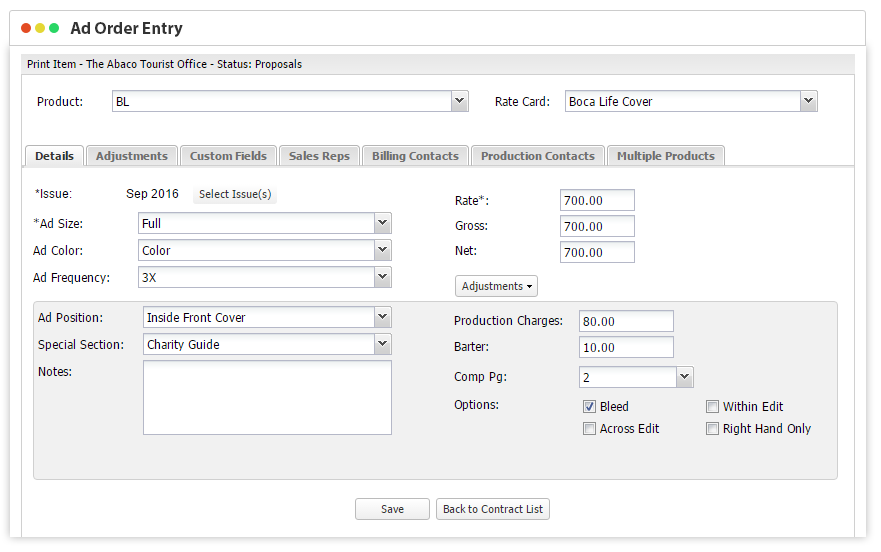This screenshot has height=552, width=881.
Task: Select the Sales Reps tab
Action: 319,156
